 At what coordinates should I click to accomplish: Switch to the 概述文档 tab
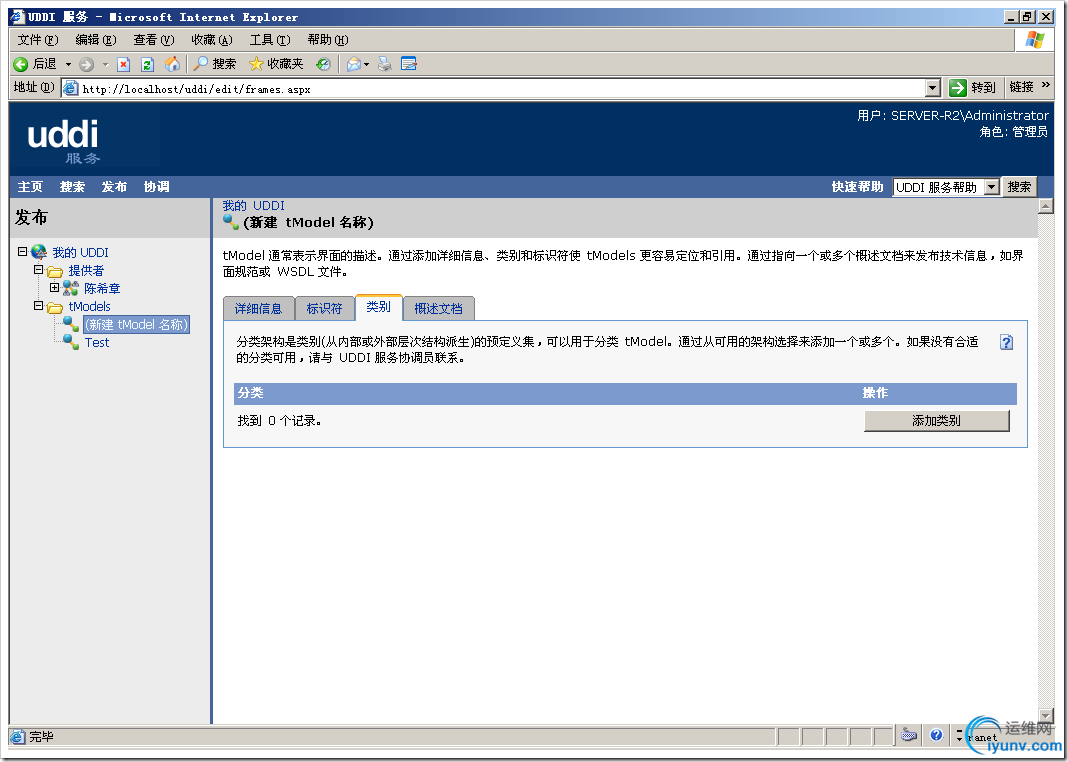pyautogui.click(x=439, y=308)
